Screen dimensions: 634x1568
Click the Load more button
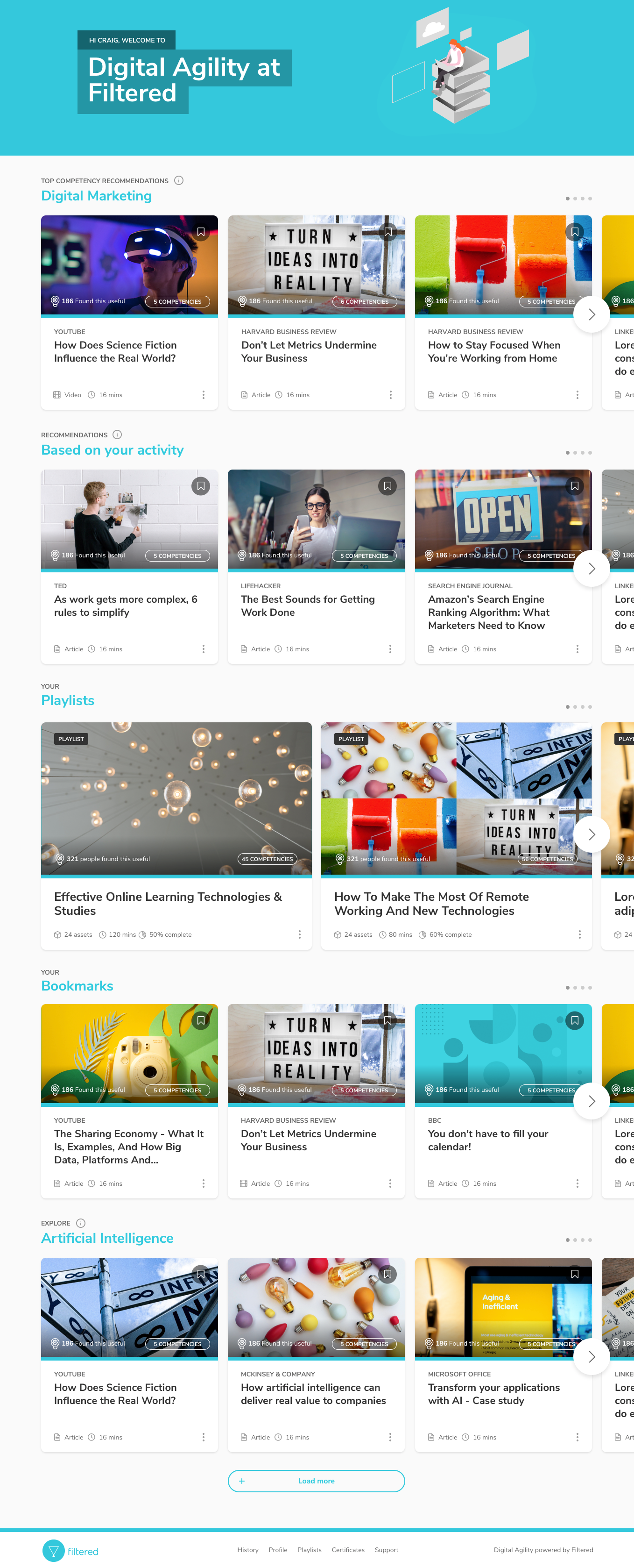click(317, 1481)
